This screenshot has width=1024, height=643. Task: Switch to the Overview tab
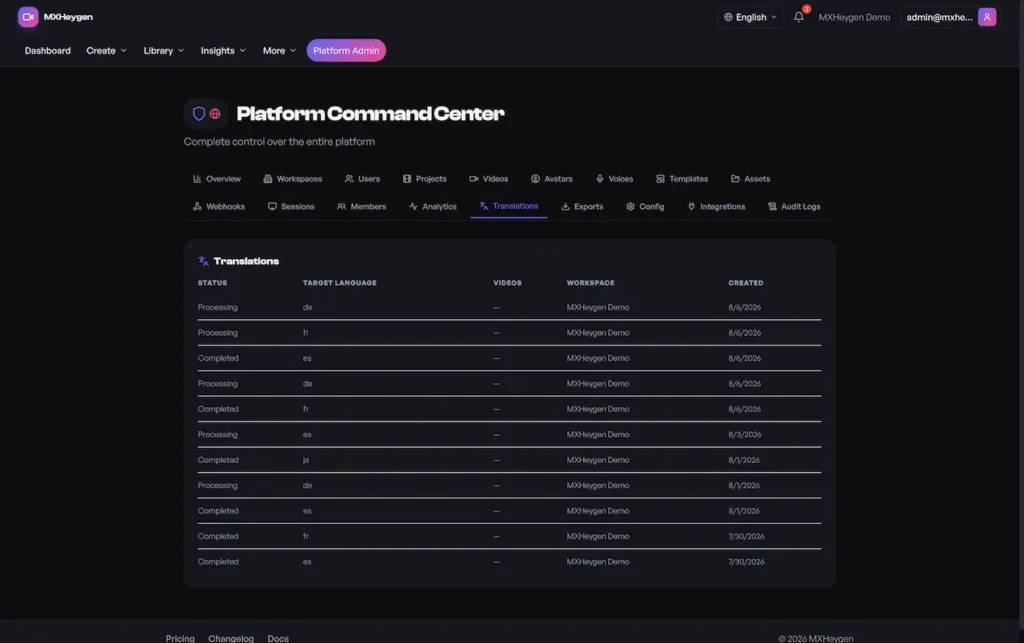pyautogui.click(x=217, y=179)
